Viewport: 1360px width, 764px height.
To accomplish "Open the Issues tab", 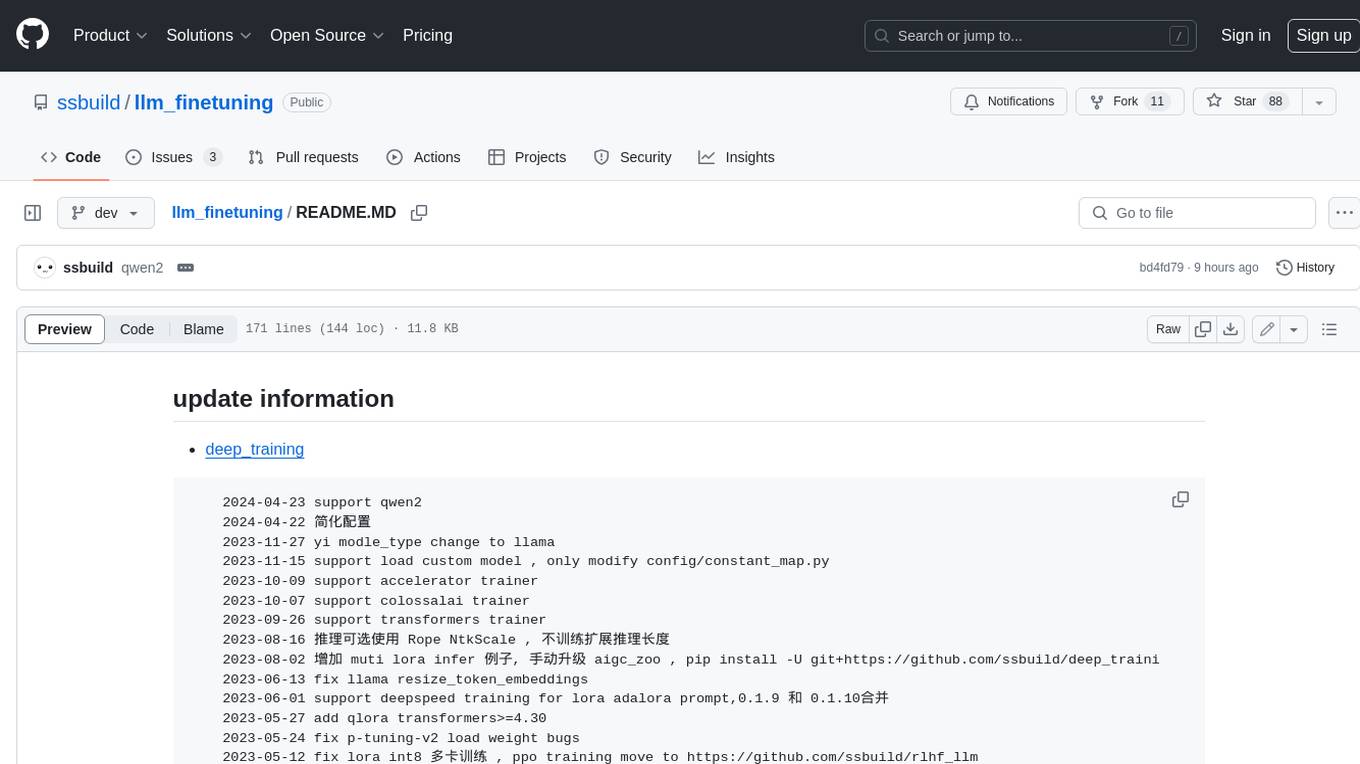I will point(173,157).
